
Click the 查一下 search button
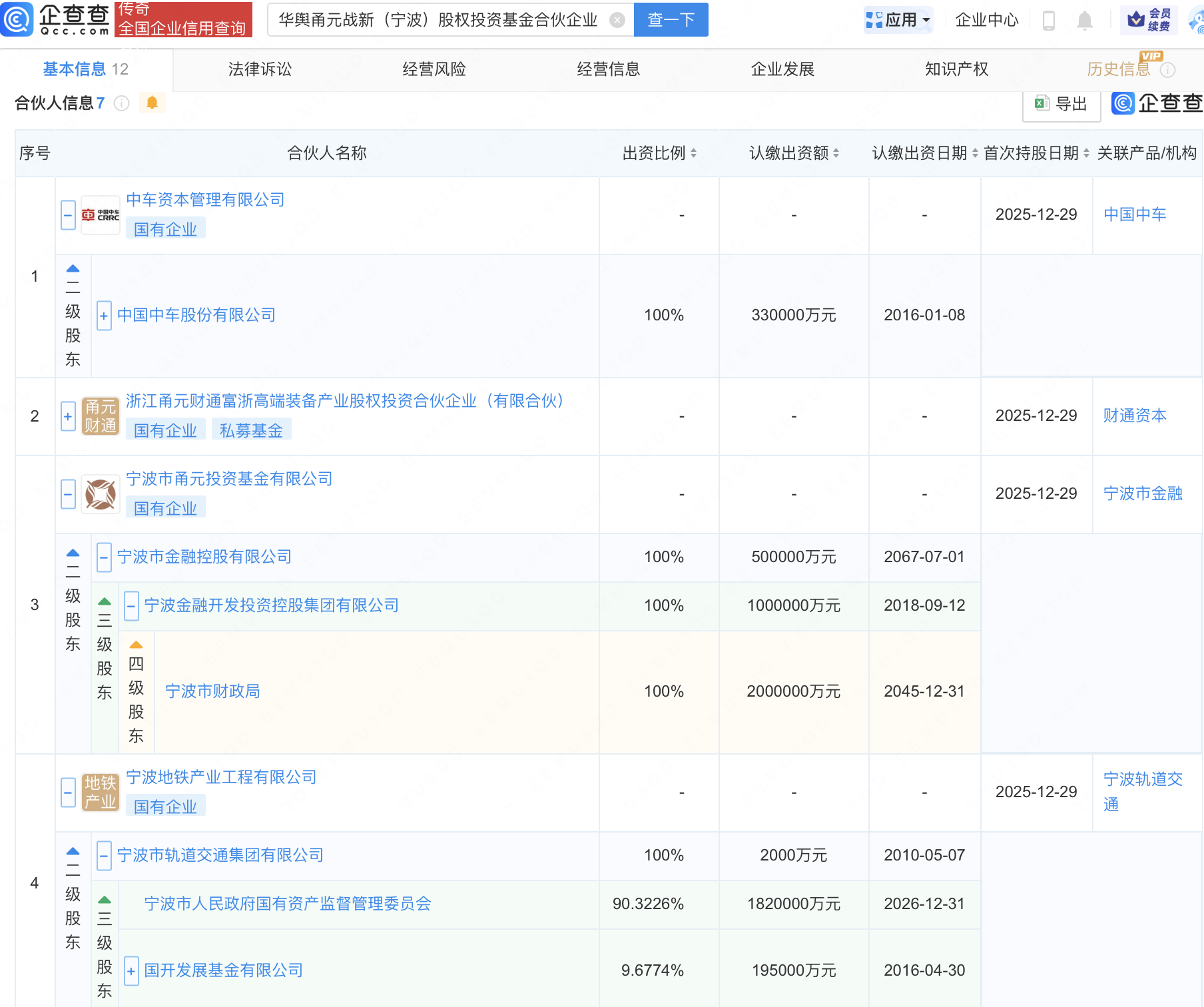point(671,20)
